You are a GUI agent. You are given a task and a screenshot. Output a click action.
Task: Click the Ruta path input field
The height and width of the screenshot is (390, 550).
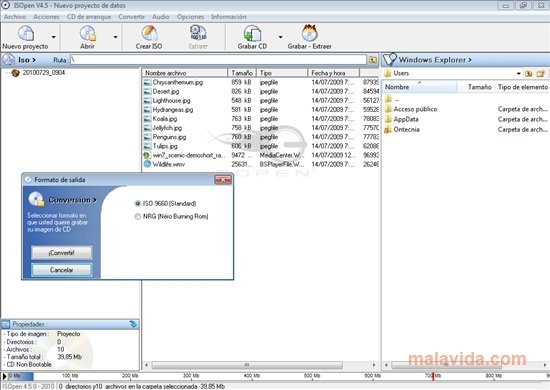(x=218, y=60)
